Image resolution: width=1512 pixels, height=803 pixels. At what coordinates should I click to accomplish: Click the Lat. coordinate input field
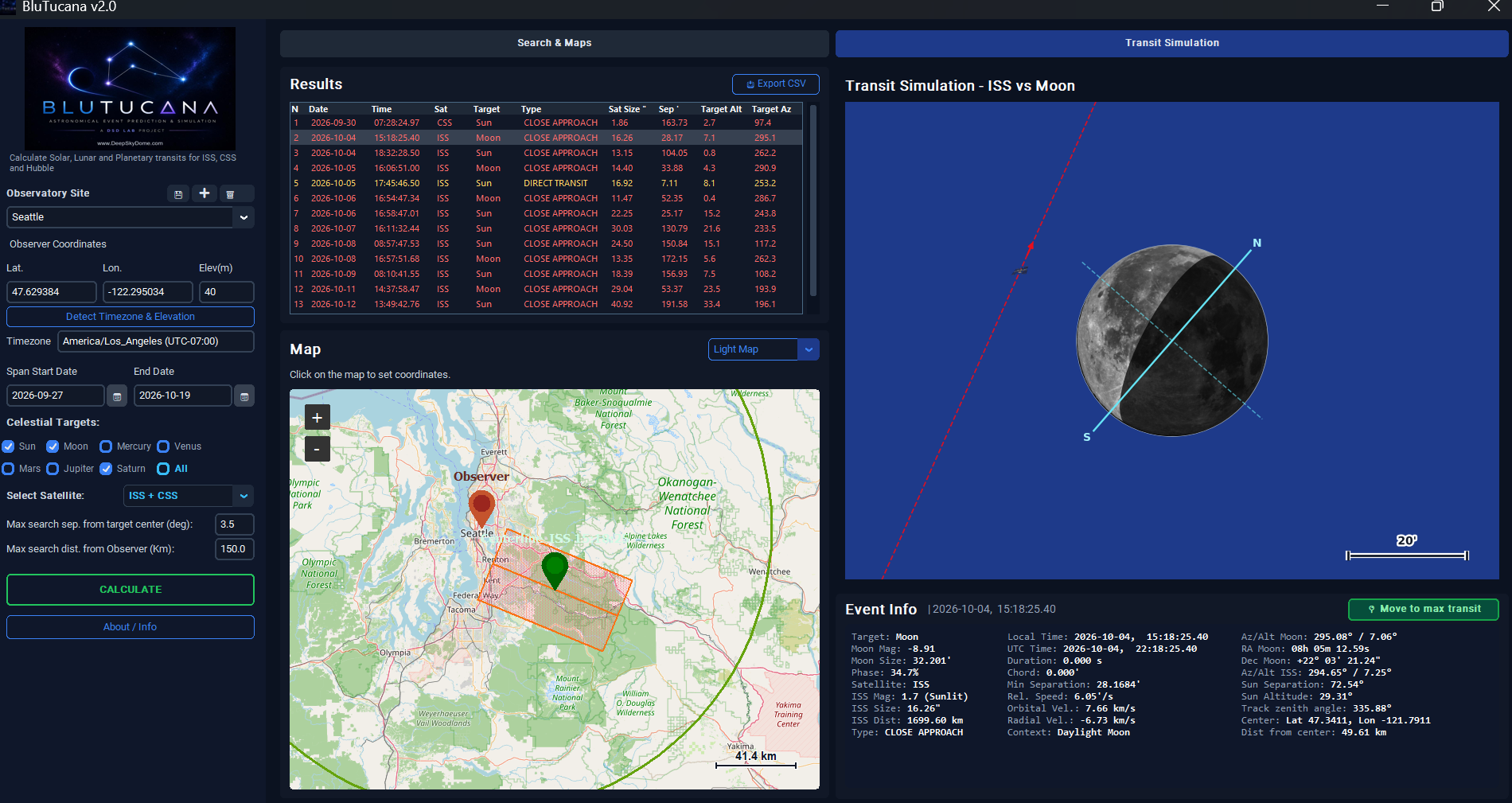tap(52, 292)
